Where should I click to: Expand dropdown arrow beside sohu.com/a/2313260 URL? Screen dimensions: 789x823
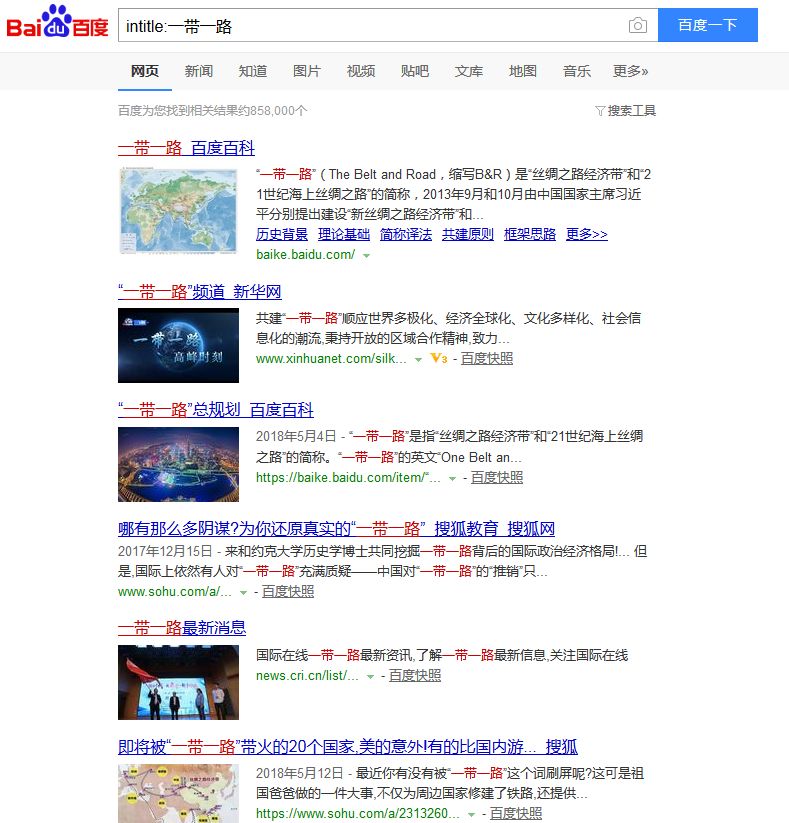pyautogui.click(x=471, y=815)
